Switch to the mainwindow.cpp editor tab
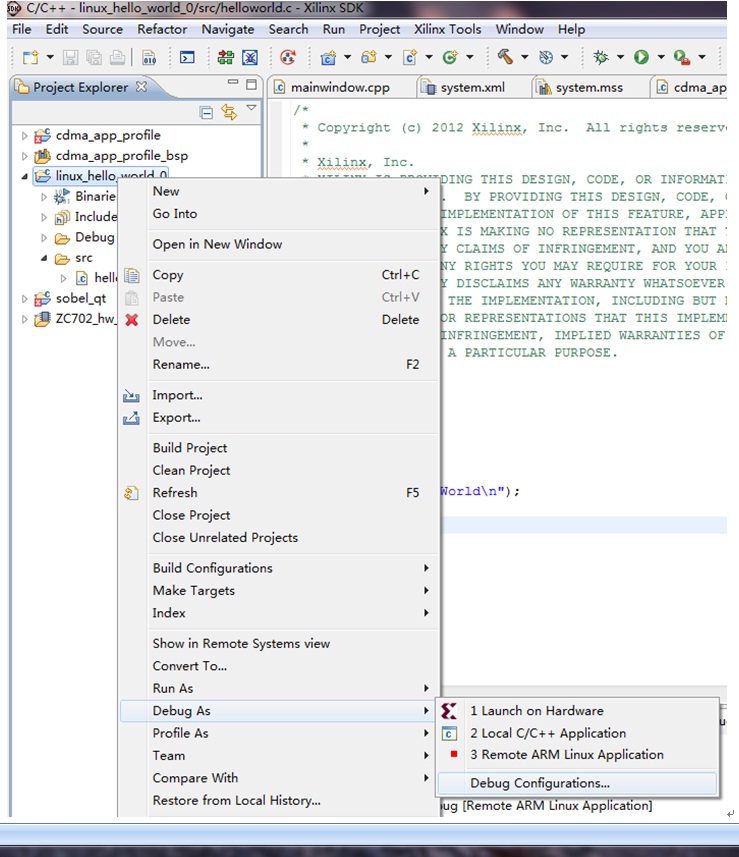The image size is (739, 857). (x=340, y=87)
